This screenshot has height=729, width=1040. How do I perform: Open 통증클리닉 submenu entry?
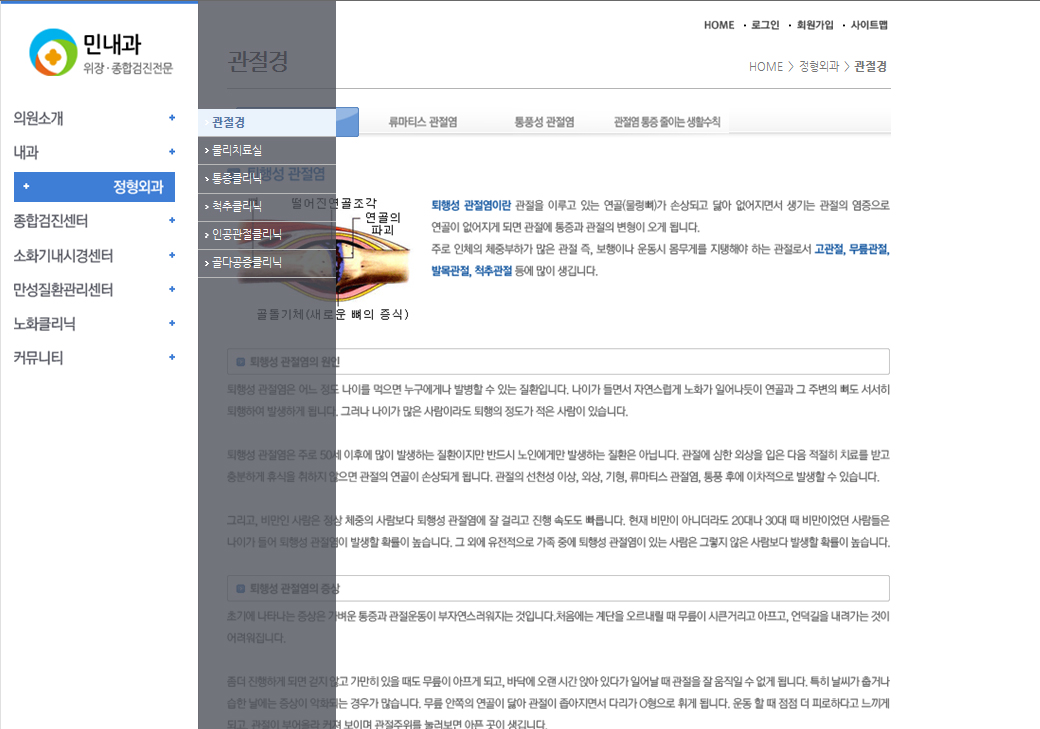coord(237,178)
